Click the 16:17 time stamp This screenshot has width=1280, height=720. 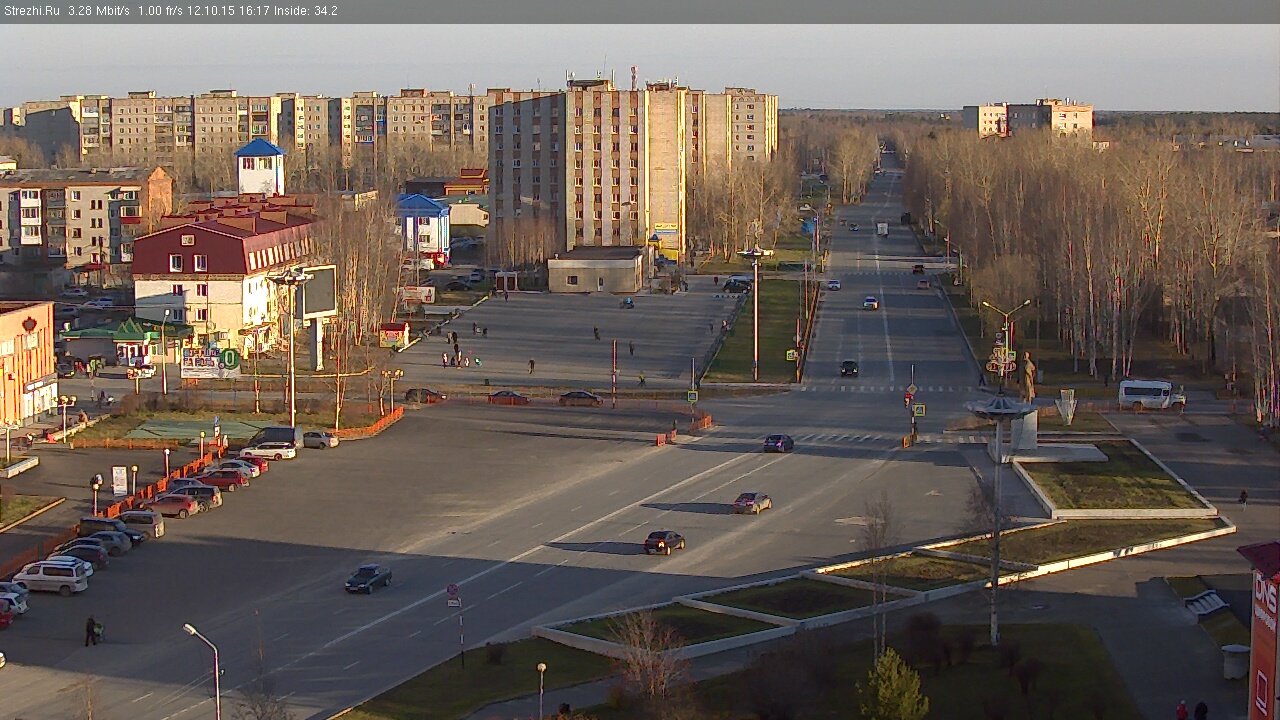[x=254, y=11]
